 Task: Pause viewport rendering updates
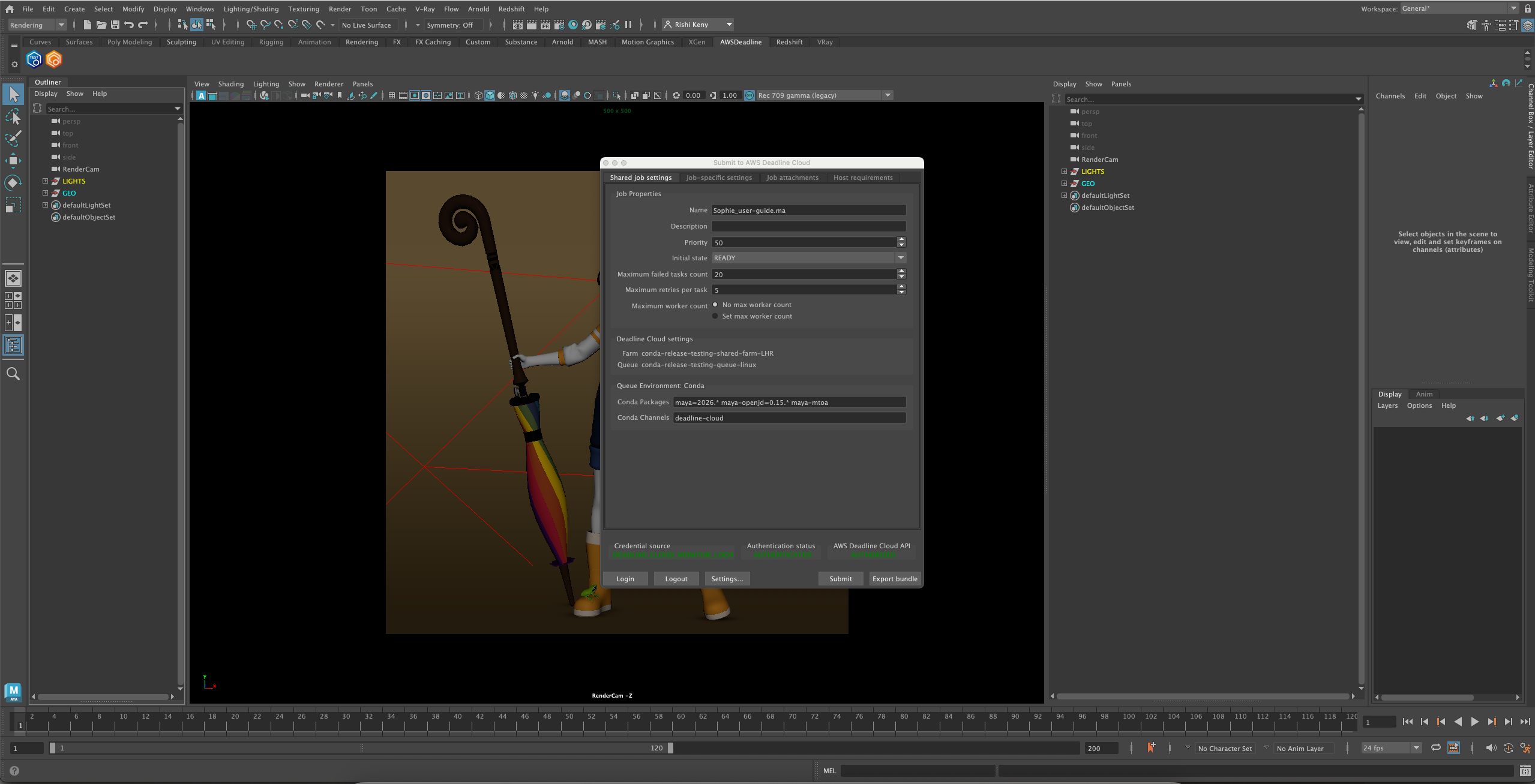[x=628, y=25]
